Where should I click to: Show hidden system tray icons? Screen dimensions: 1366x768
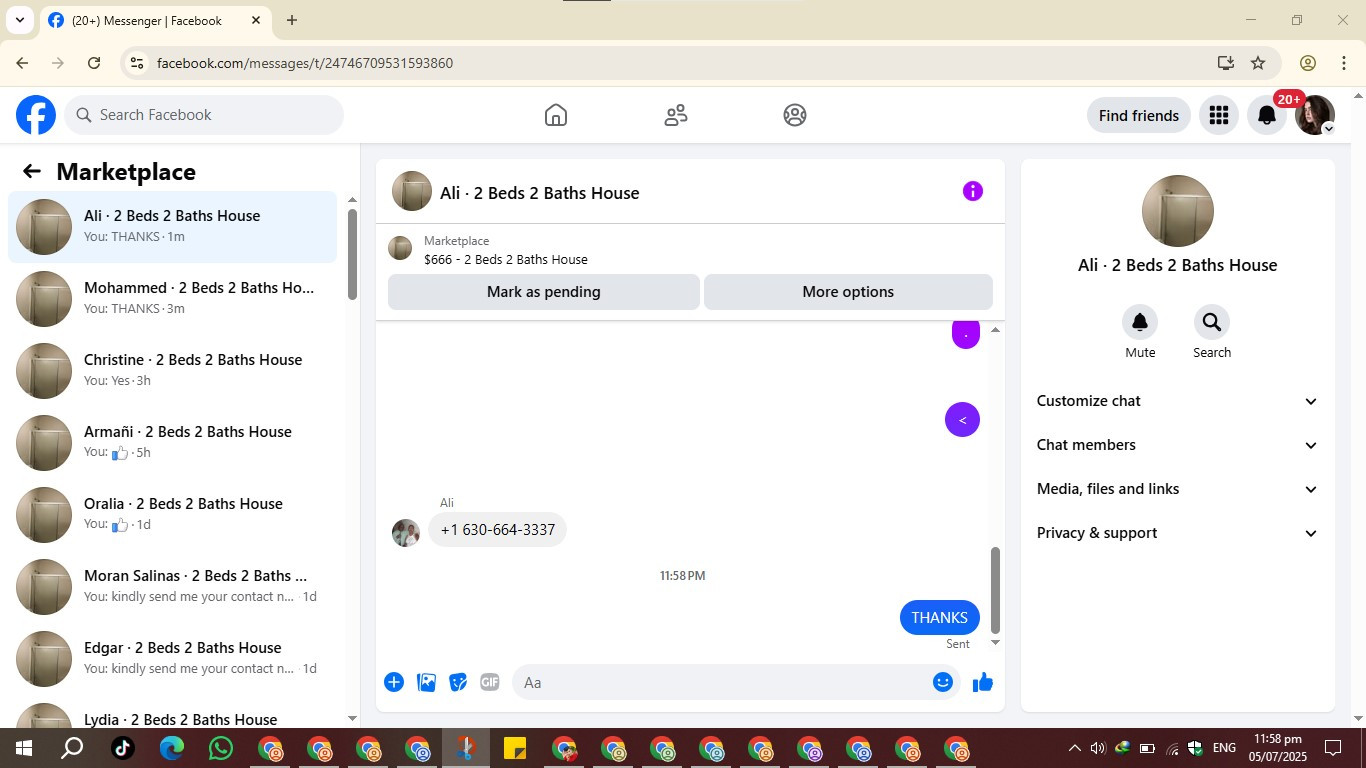[1074, 748]
